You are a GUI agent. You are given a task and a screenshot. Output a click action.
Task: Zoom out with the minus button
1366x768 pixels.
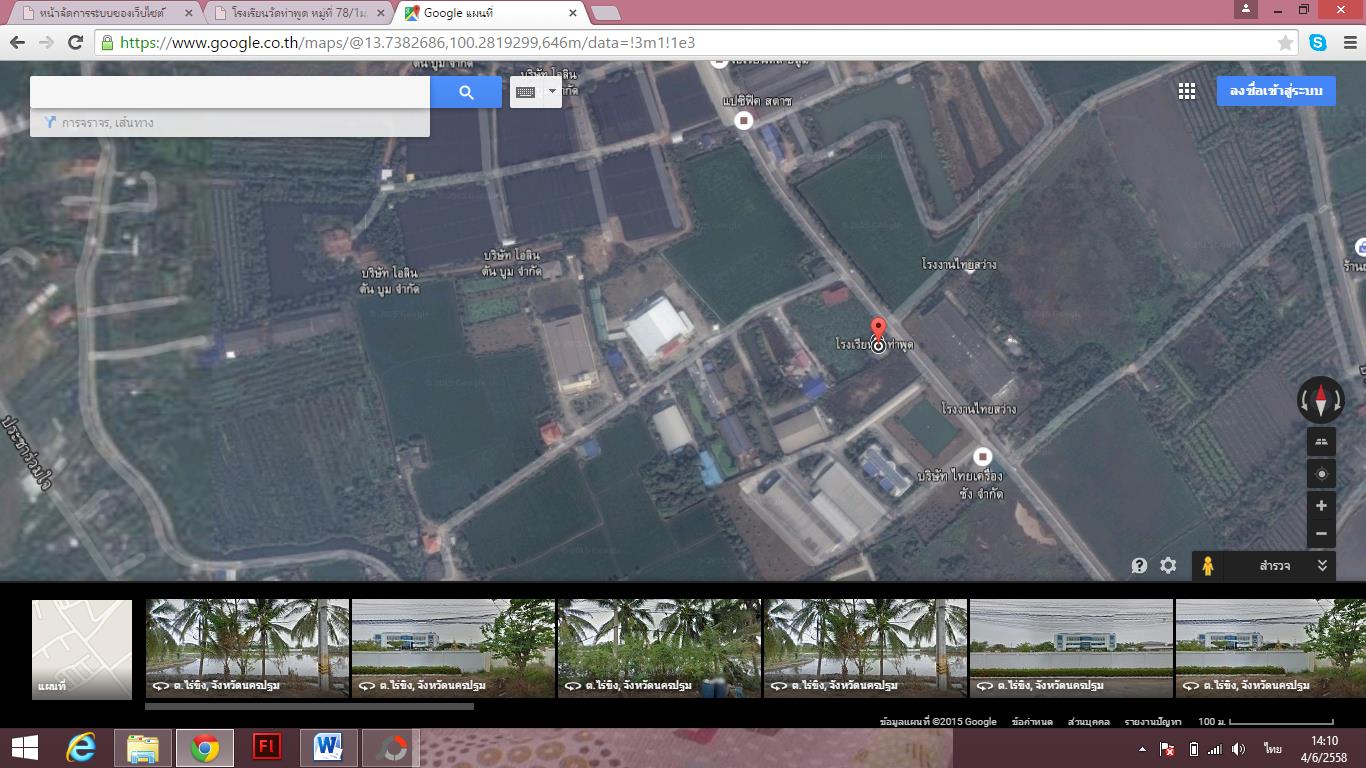click(1321, 534)
